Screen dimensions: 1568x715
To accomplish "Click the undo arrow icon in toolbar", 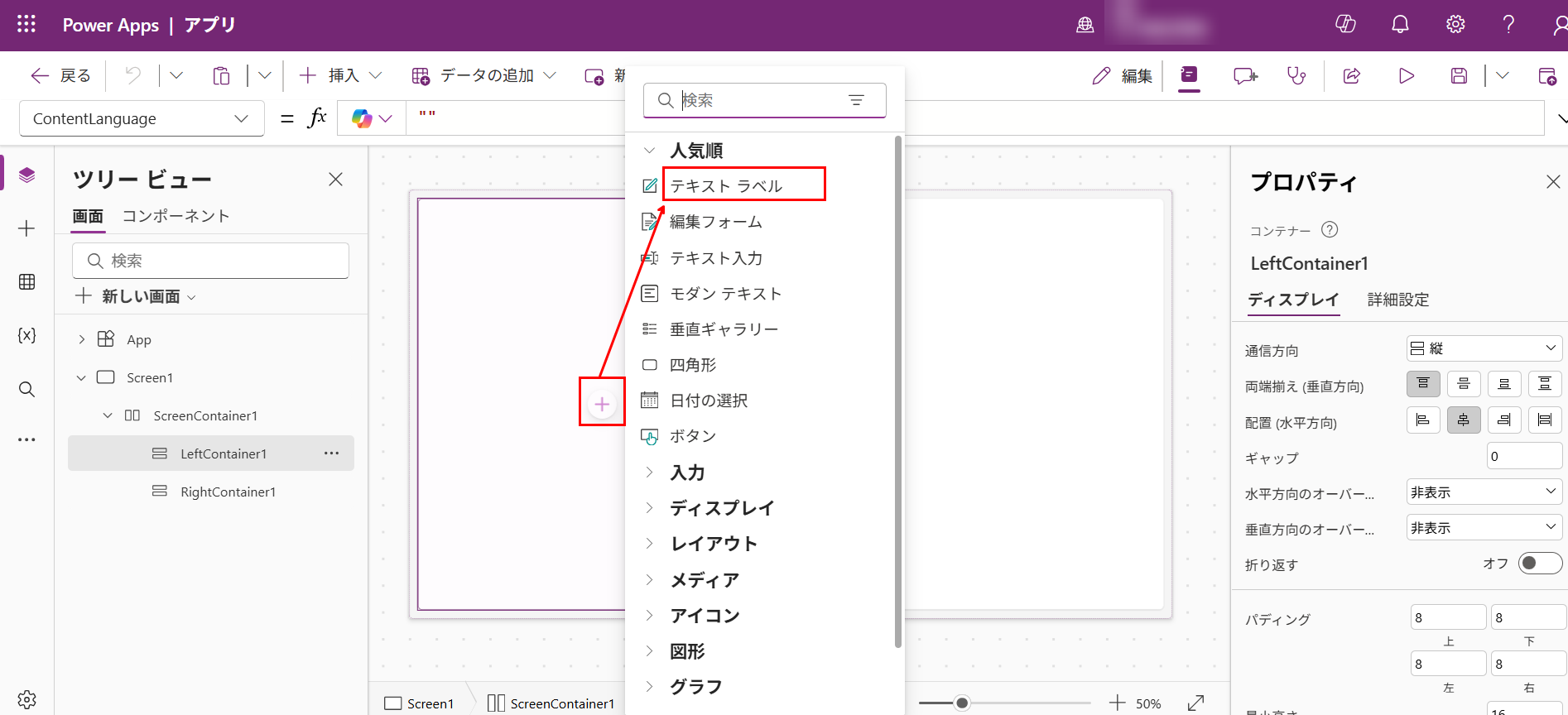I will [132, 76].
